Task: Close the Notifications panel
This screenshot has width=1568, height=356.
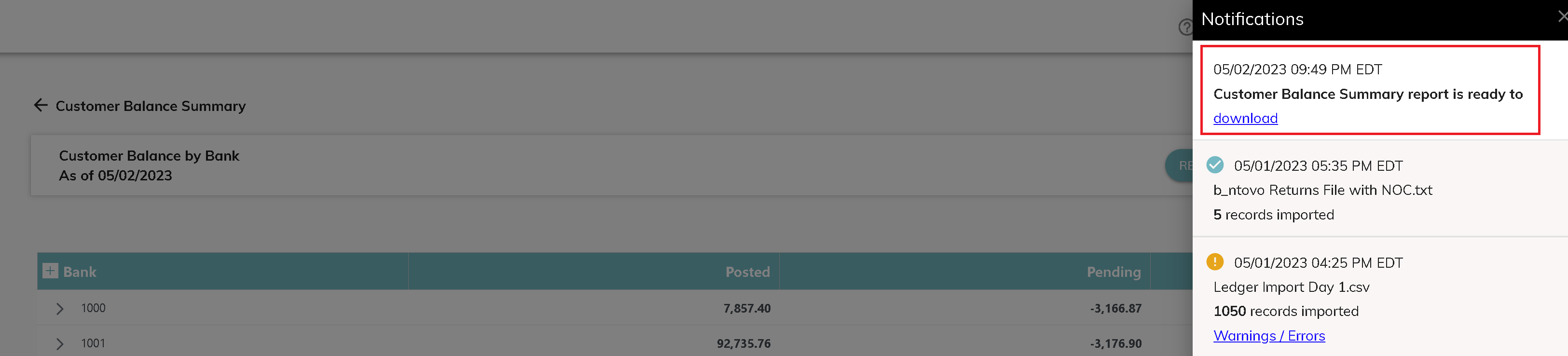Action: (1561, 17)
